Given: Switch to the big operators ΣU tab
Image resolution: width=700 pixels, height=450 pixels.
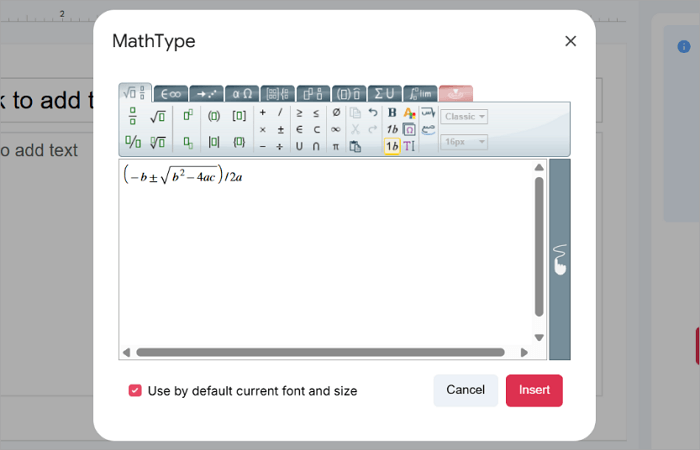Looking at the screenshot, I should (384, 94).
